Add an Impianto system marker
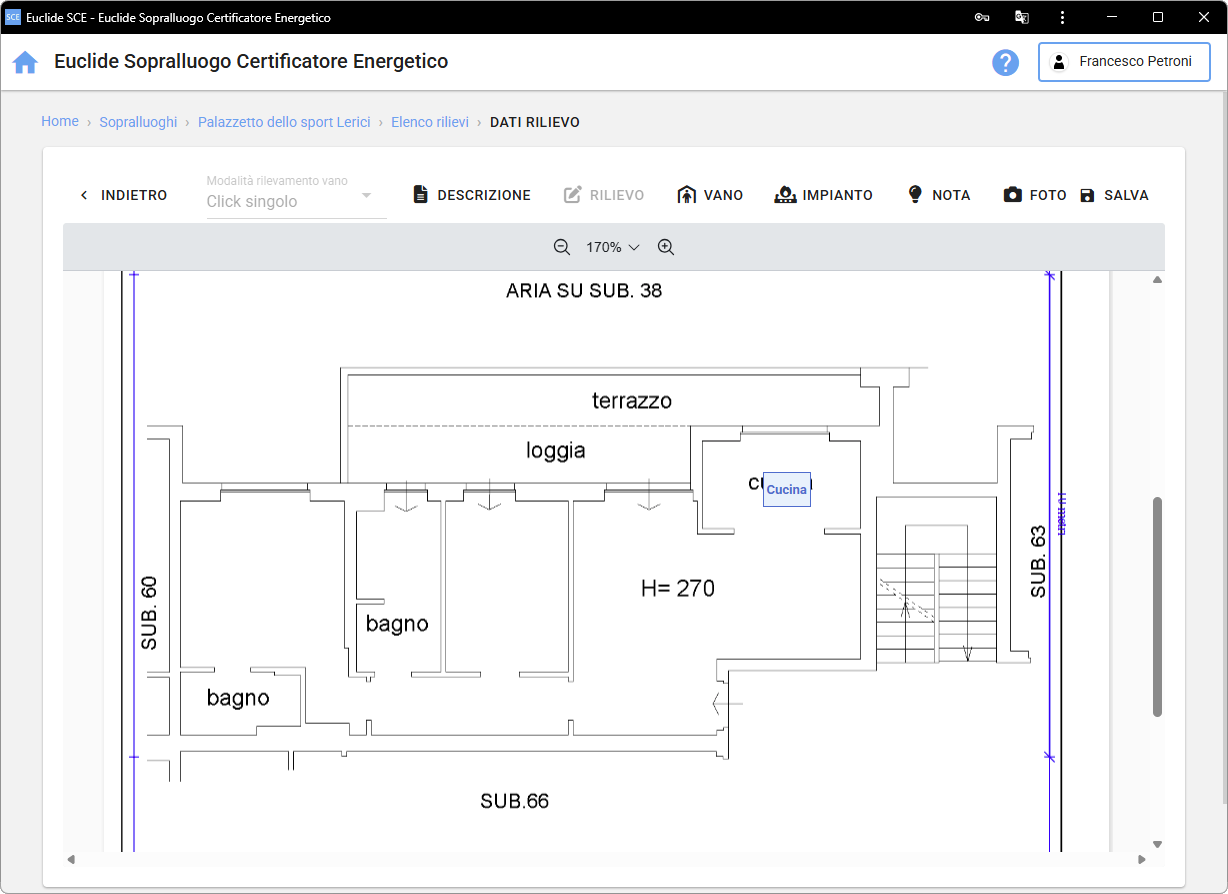1228x894 pixels. (824, 195)
